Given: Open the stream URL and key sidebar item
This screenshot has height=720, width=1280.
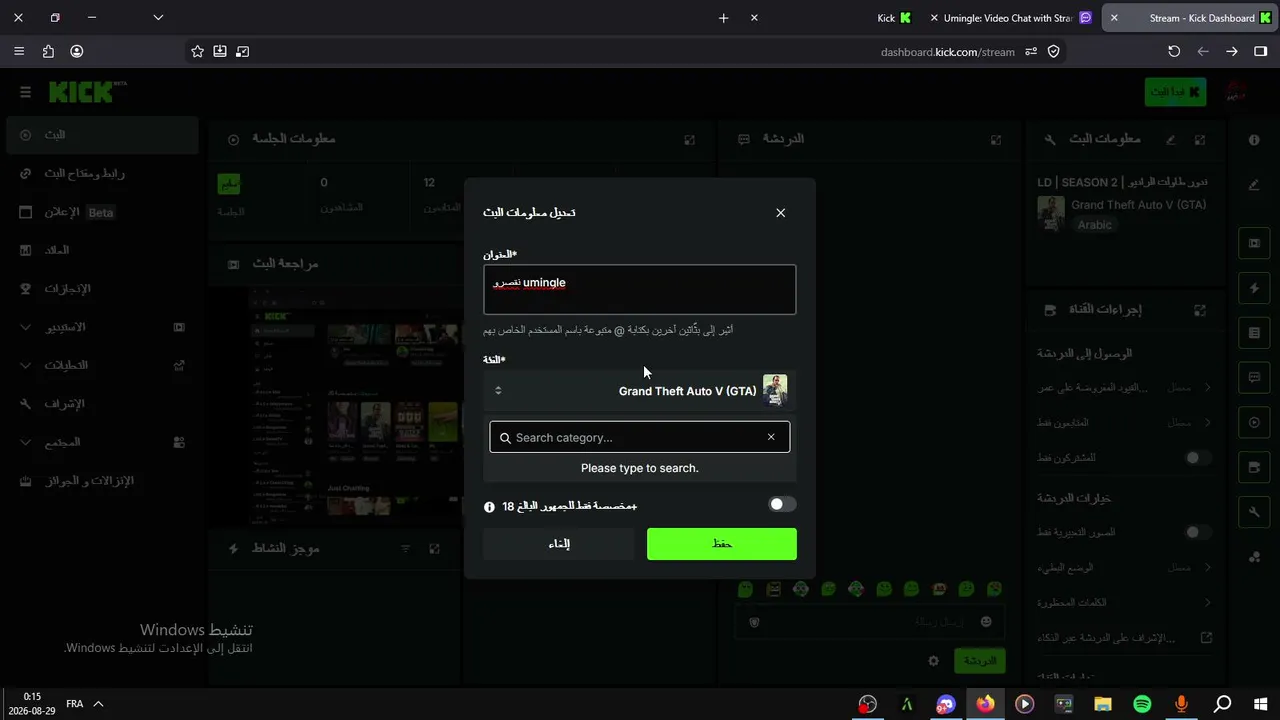Looking at the screenshot, I should click(102, 173).
